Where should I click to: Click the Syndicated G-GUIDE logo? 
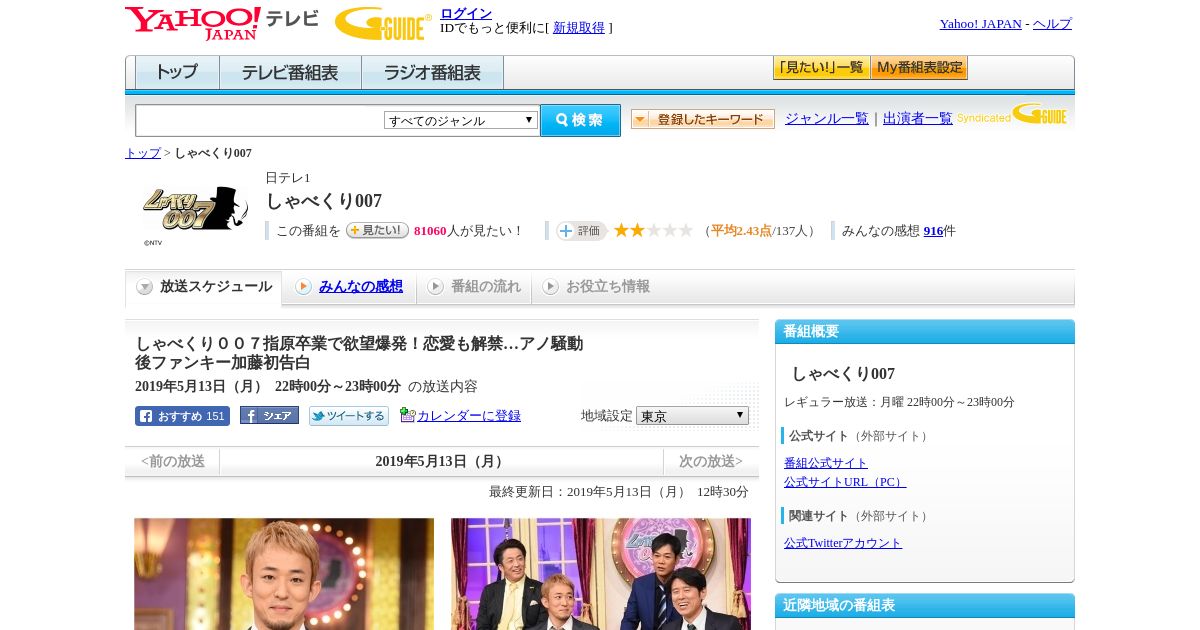point(1012,114)
